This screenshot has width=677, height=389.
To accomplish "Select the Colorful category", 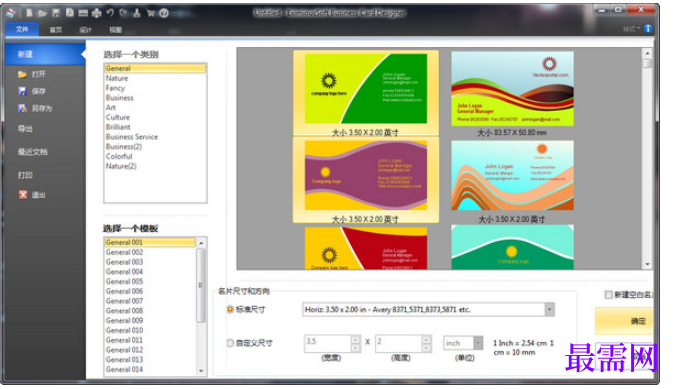I will [x=119, y=156].
